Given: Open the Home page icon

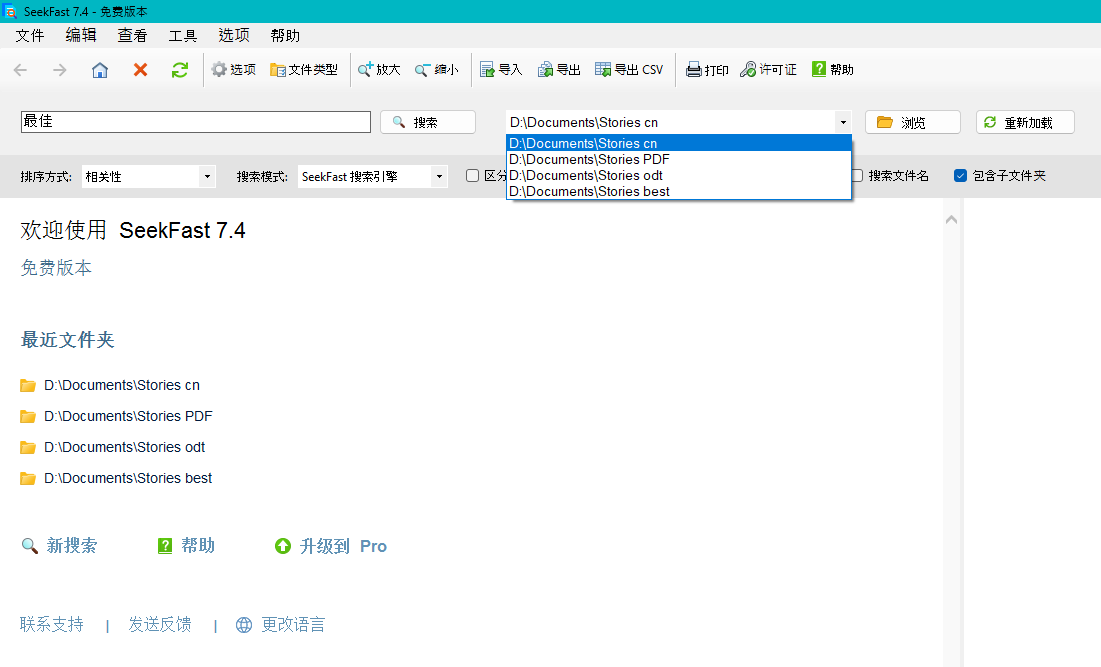Looking at the screenshot, I should [100, 70].
